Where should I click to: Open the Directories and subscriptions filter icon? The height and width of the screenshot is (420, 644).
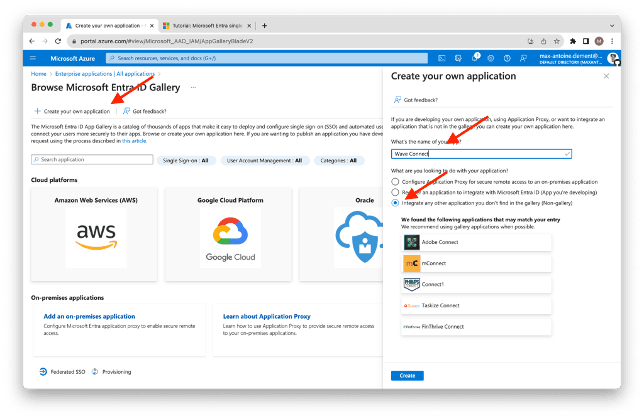click(x=458, y=58)
